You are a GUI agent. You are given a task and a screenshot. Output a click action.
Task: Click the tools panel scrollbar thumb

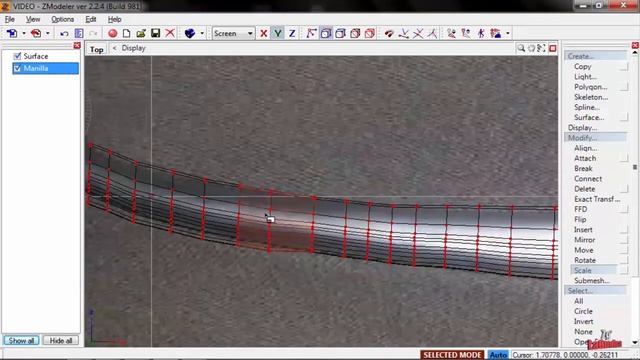(635, 167)
